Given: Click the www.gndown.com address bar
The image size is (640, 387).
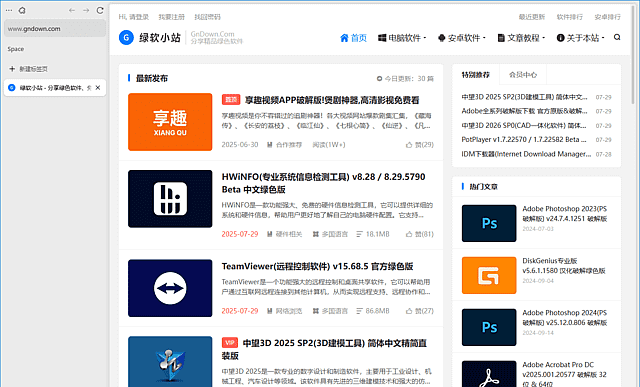Looking at the screenshot, I should [x=55, y=29].
